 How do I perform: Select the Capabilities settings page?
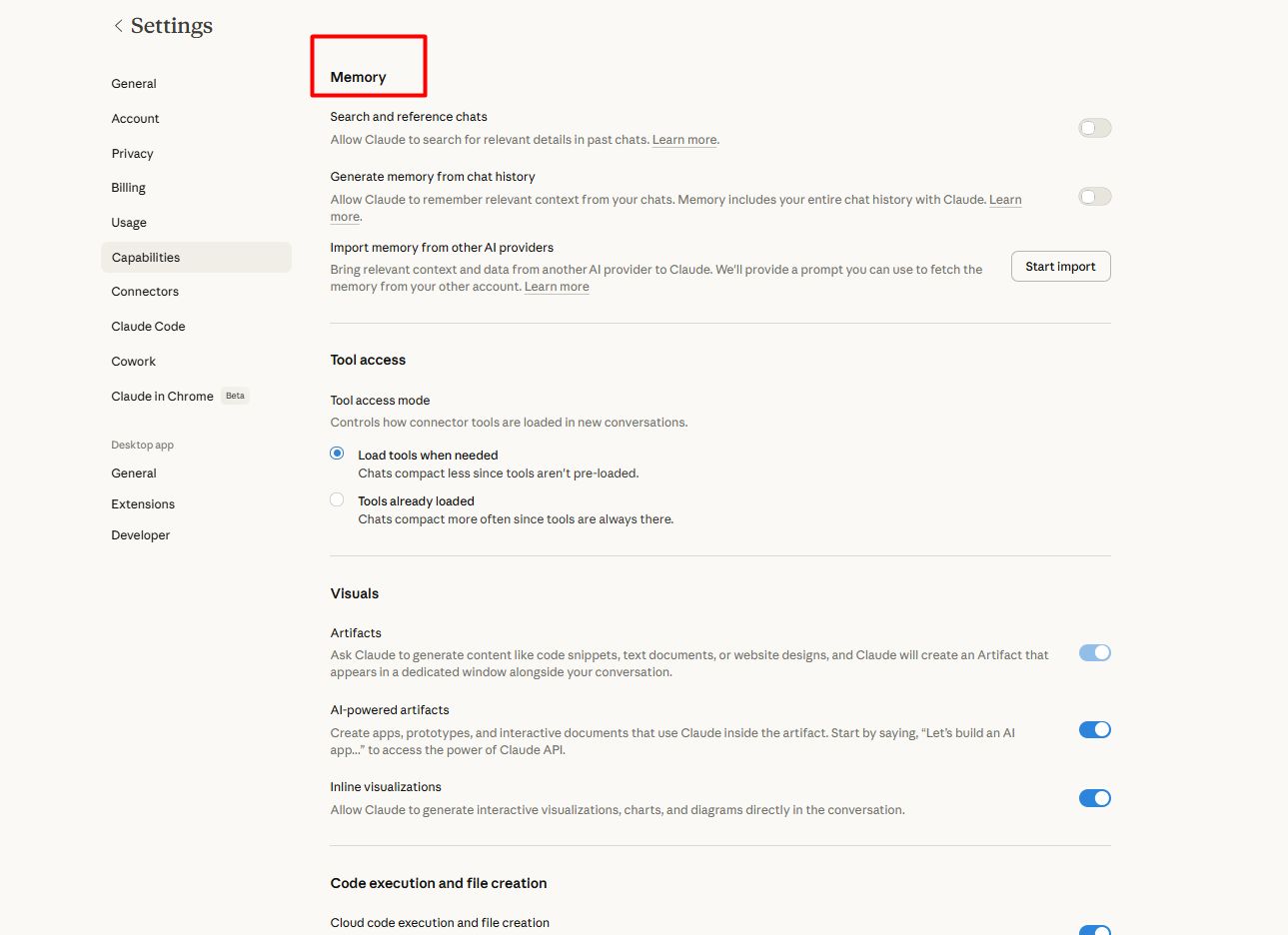[x=196, y=257]
